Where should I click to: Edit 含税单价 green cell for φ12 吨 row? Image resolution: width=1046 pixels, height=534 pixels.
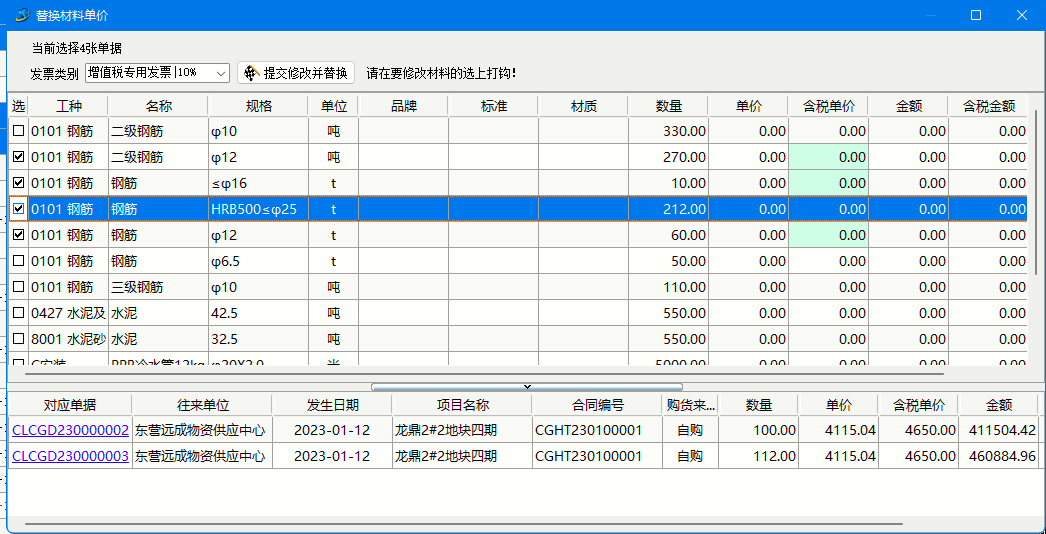(x=828, y=157)
